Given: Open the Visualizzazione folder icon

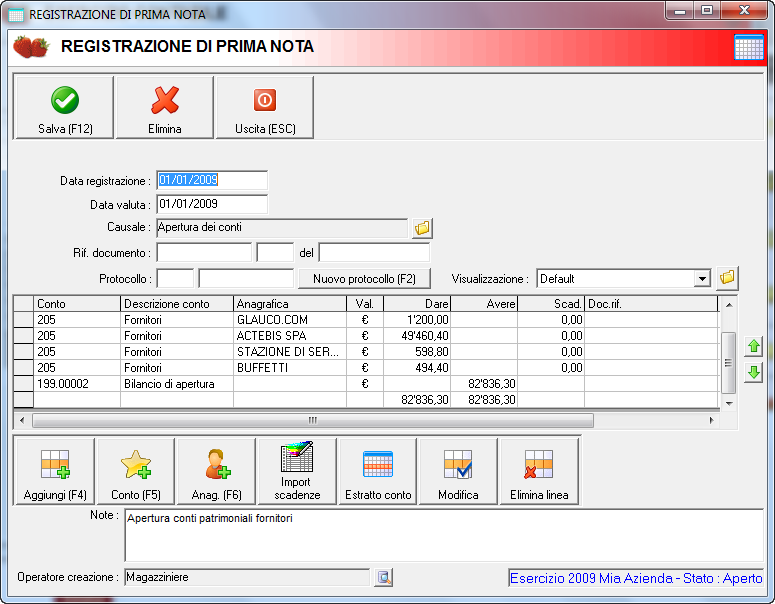Looking at the screenshot, I should (728, 278).
